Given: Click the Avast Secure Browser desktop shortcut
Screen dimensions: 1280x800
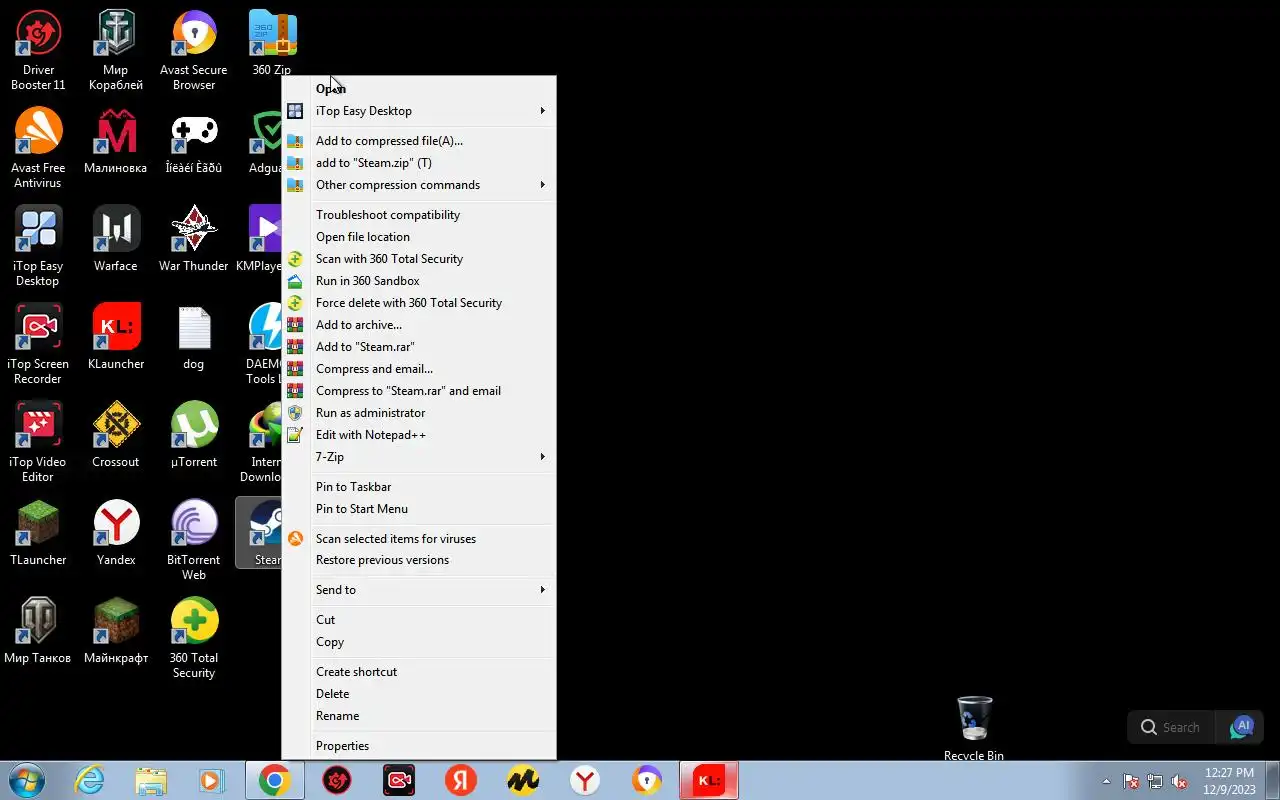Looking at the screenshot, I should [x=194, y=50].
